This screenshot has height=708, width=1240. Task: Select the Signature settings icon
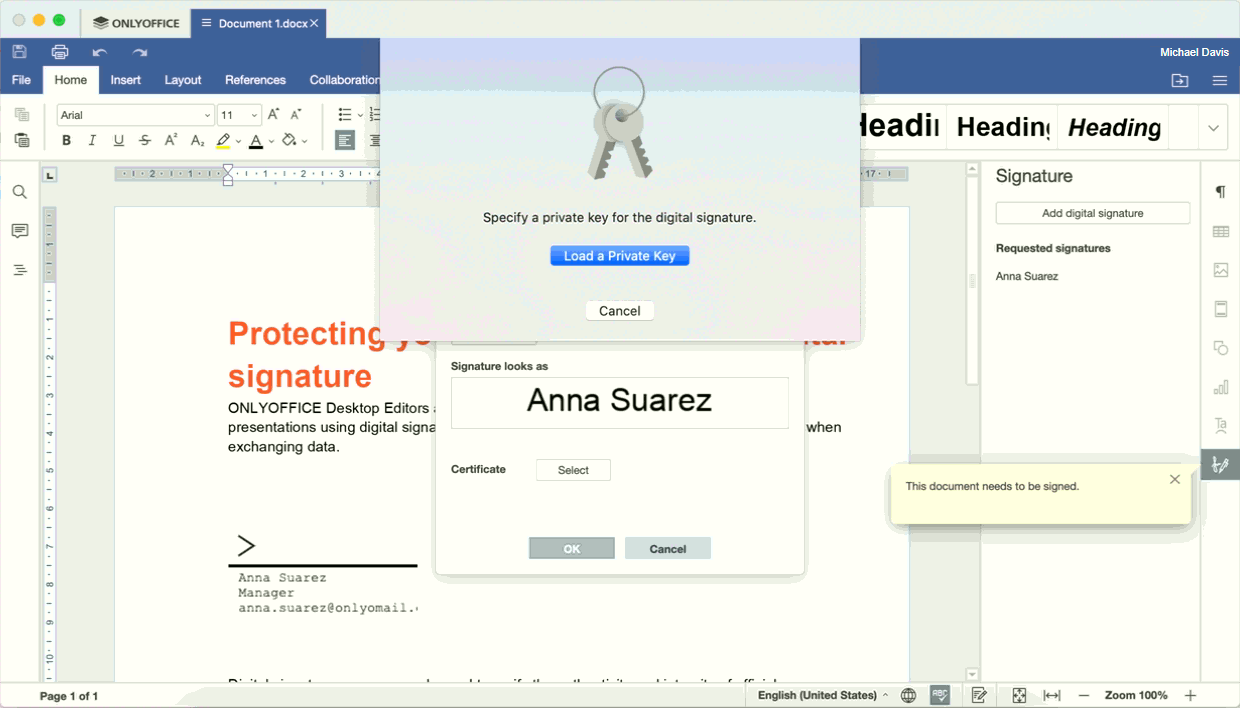point(1220,464)
